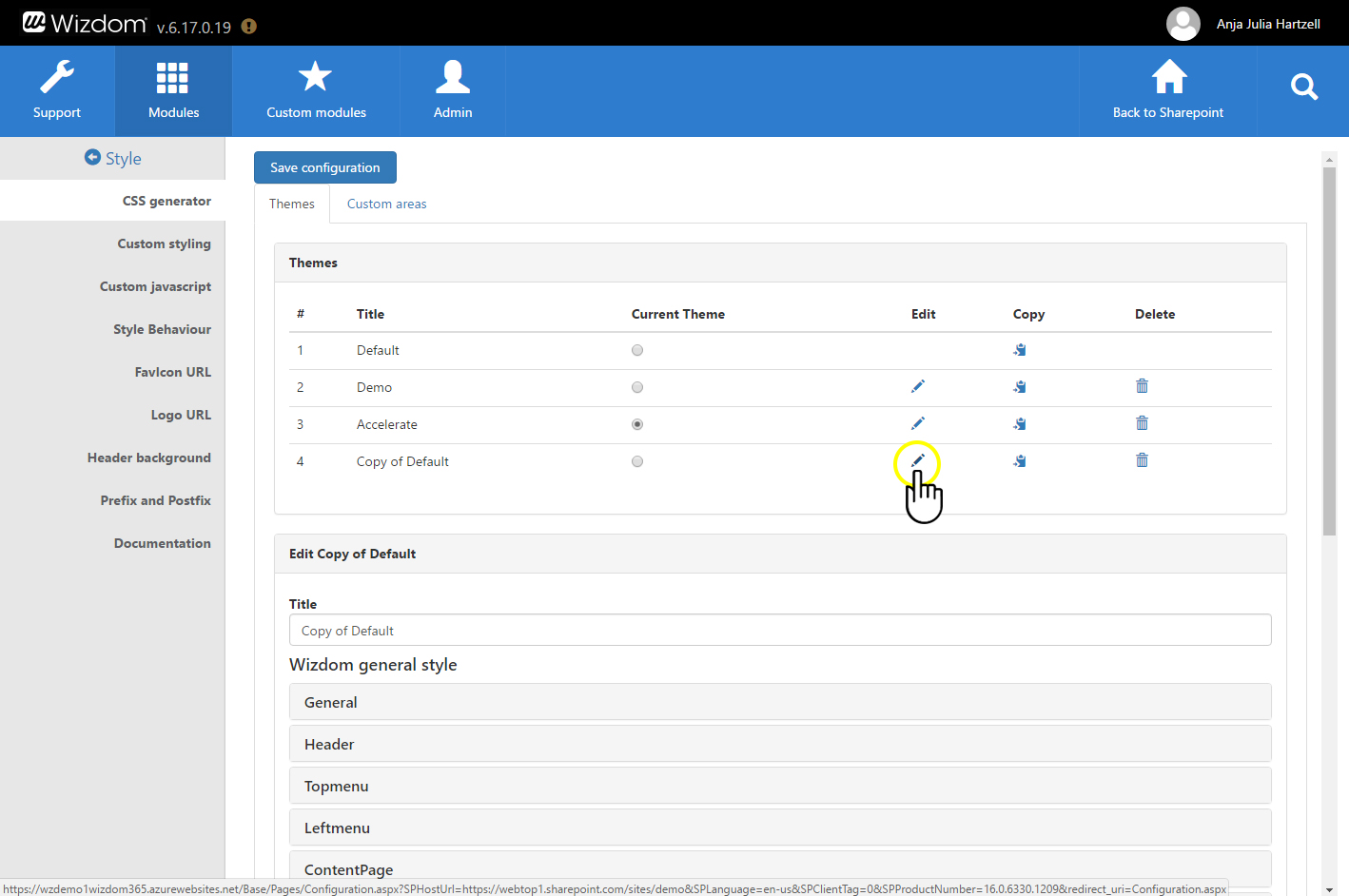Go back using Style arrow icon

(x=92, y=157)
